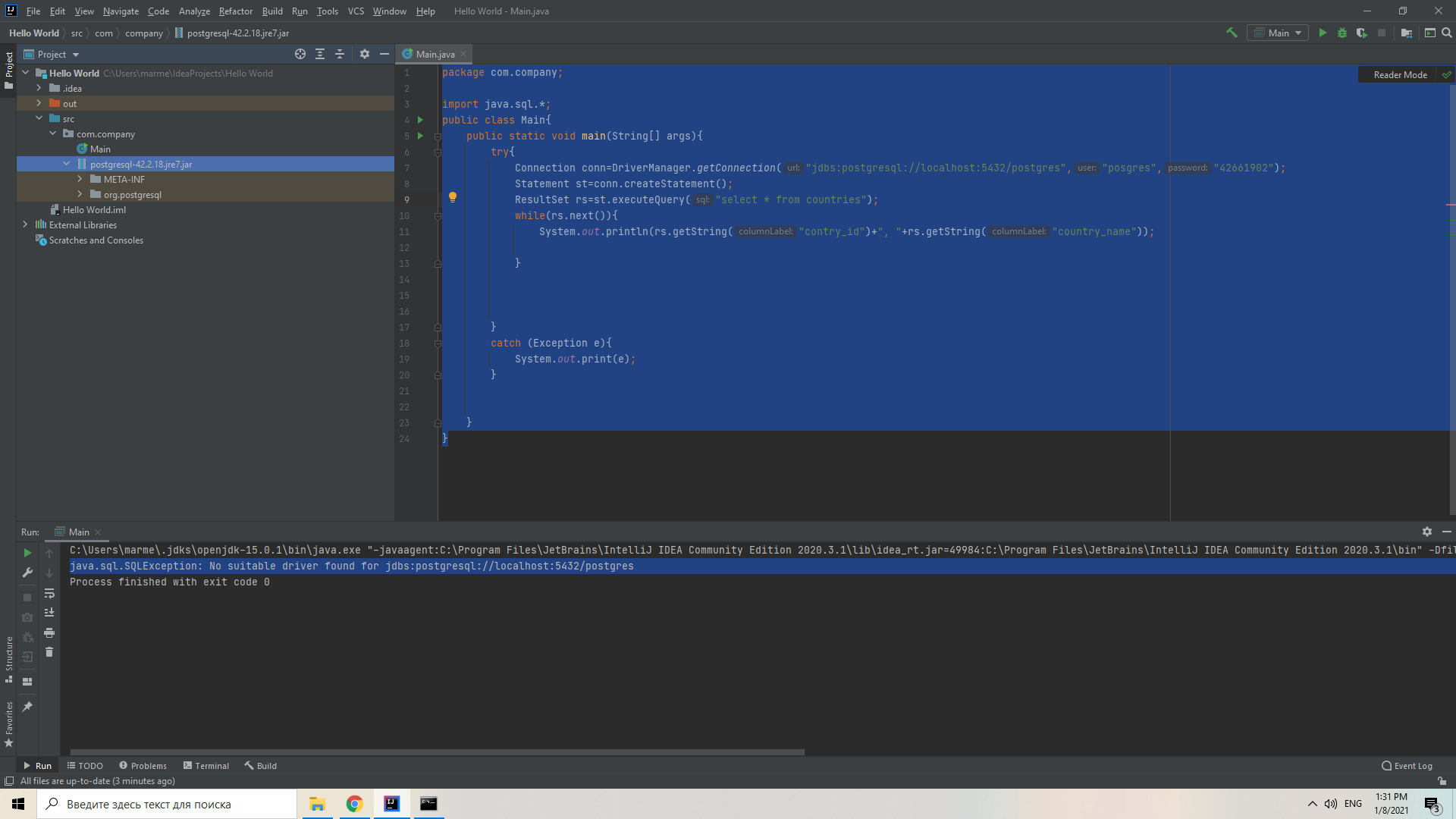Screen dimensions: 1456x819
Task: Expand External Libraries
Action: tap(25, 224)
